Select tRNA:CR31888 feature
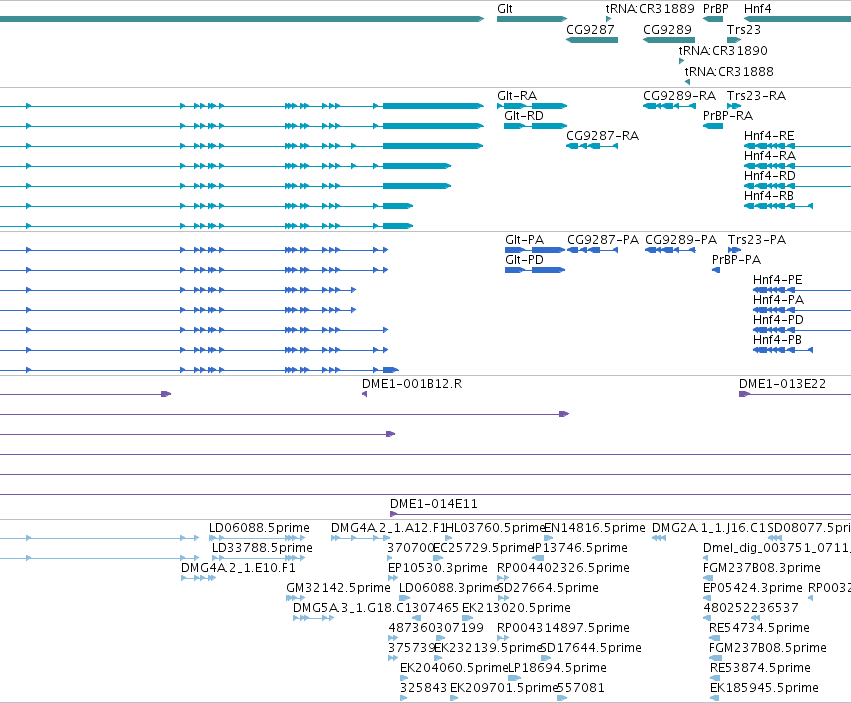 pos(688,81)
